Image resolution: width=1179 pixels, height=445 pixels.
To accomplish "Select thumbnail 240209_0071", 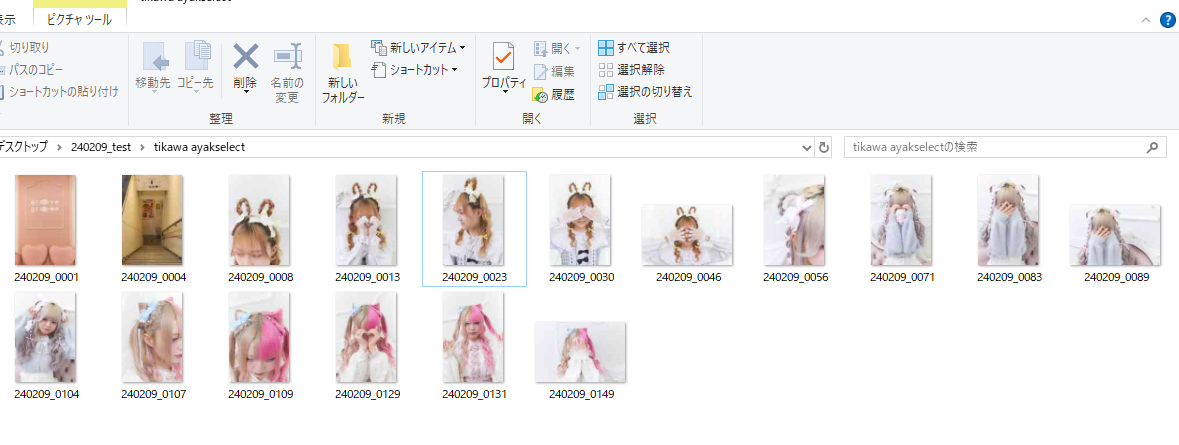I will pos(902,220).
